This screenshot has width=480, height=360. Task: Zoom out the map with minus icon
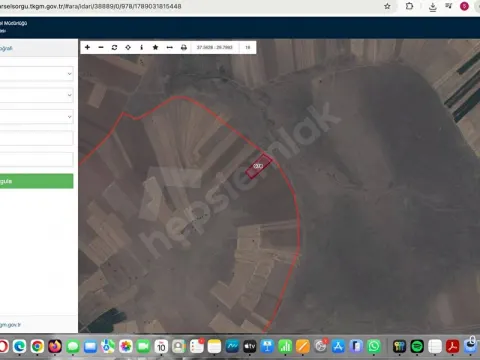click(x=101, y=47)
